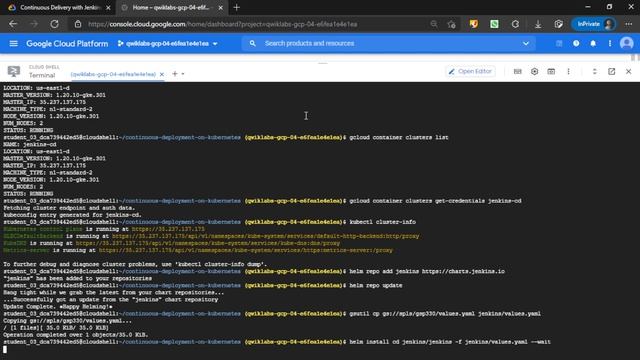Reload the current page
The image size is (640, 360).
coord(54,24)
